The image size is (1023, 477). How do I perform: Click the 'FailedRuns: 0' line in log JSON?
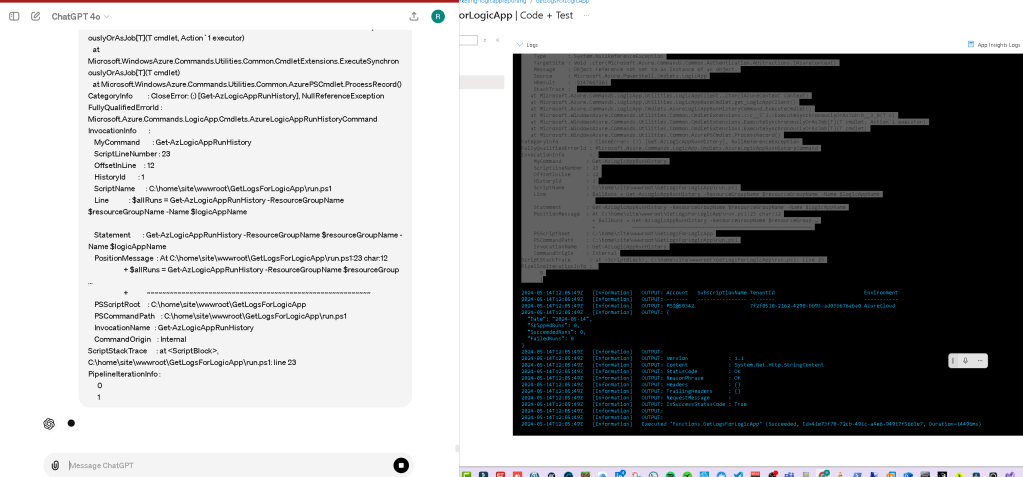[550, 339]
